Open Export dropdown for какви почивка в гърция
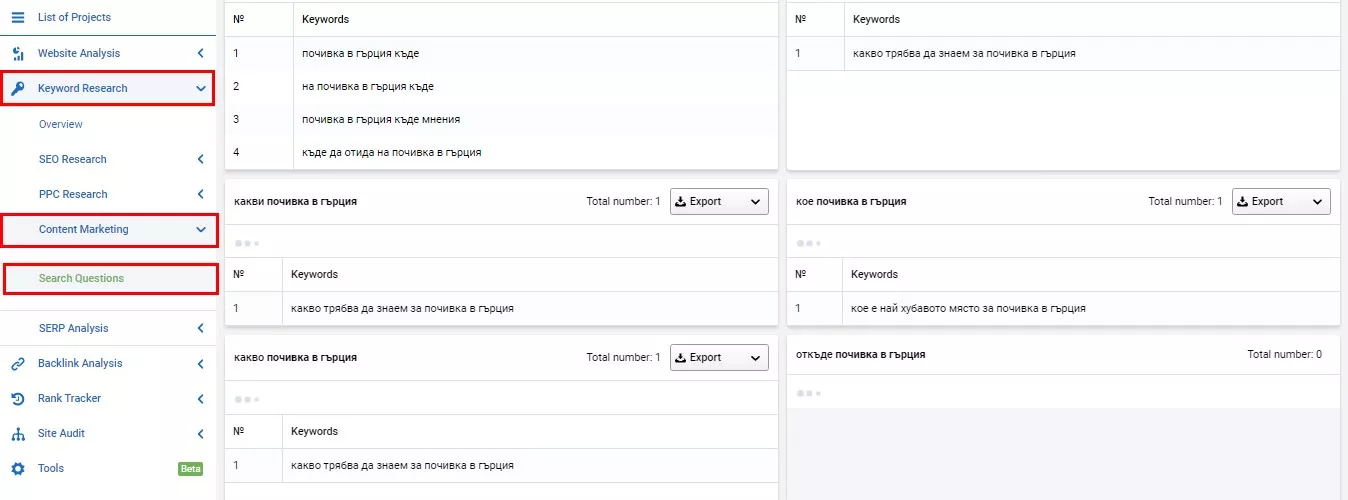This screenshot has width=1348, height=500. pyautogui.click(x=719, y=201)
